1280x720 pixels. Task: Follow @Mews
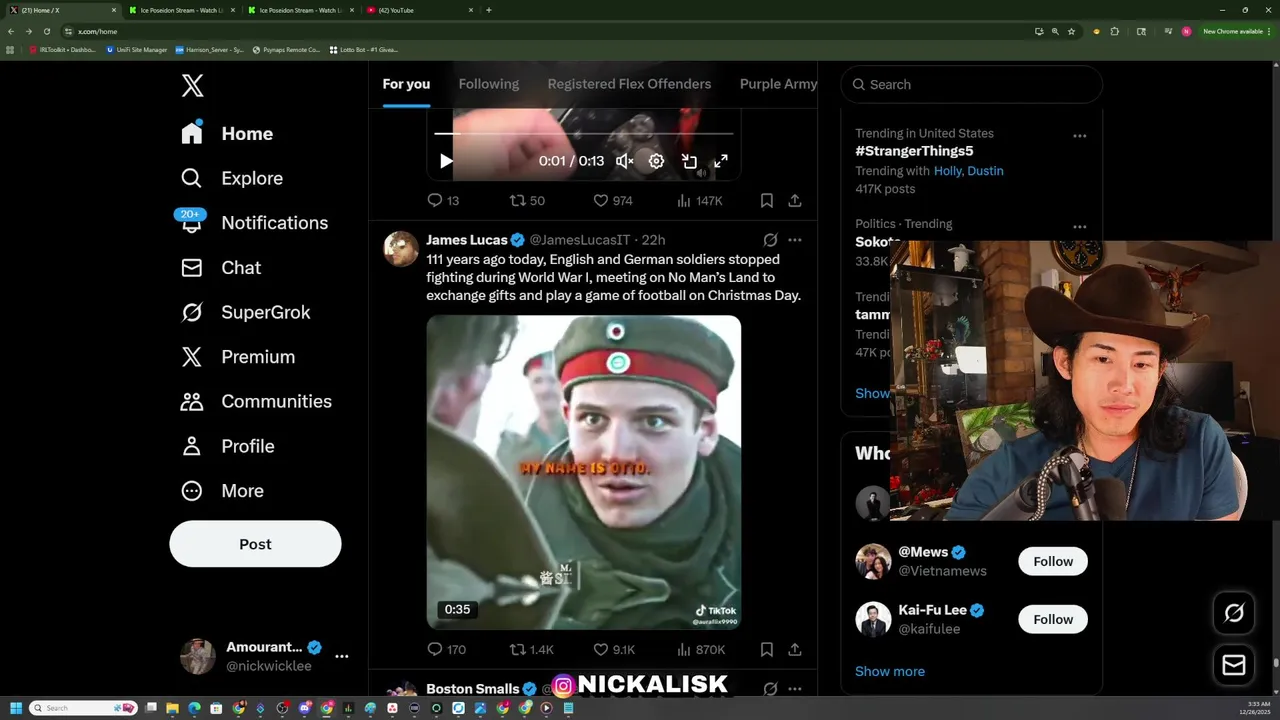[1053, 561]
